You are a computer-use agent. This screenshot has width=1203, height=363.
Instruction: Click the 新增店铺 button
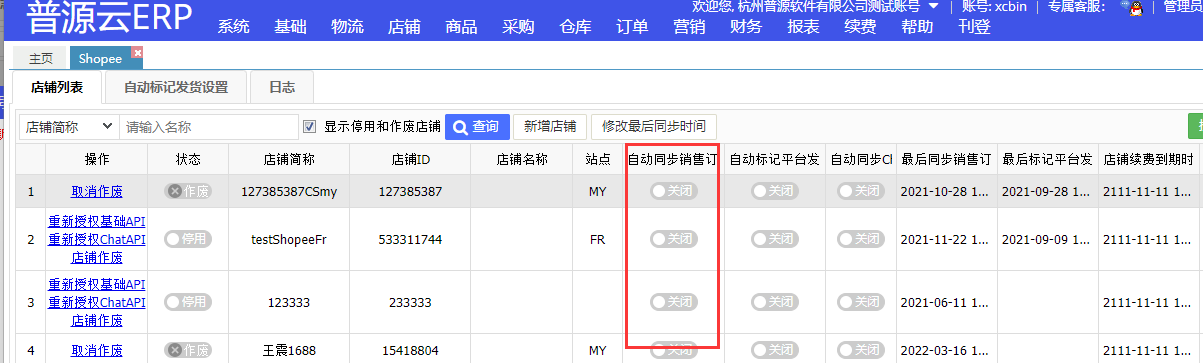(x=550, y=127)
